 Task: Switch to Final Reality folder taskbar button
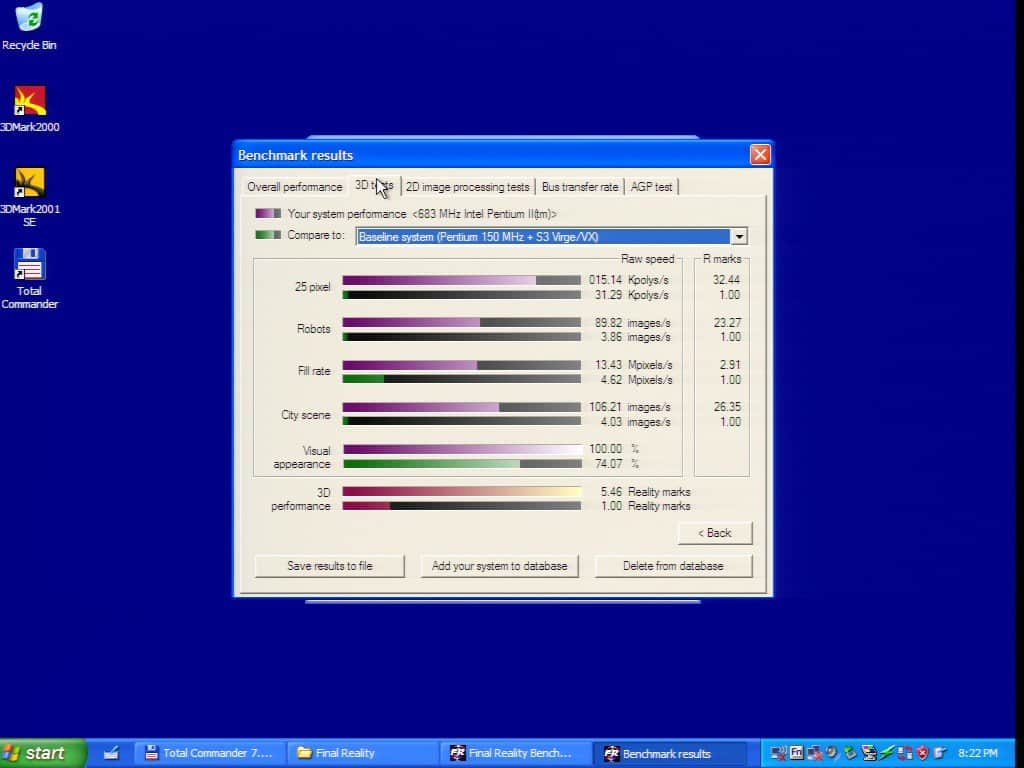click(362, 753)
